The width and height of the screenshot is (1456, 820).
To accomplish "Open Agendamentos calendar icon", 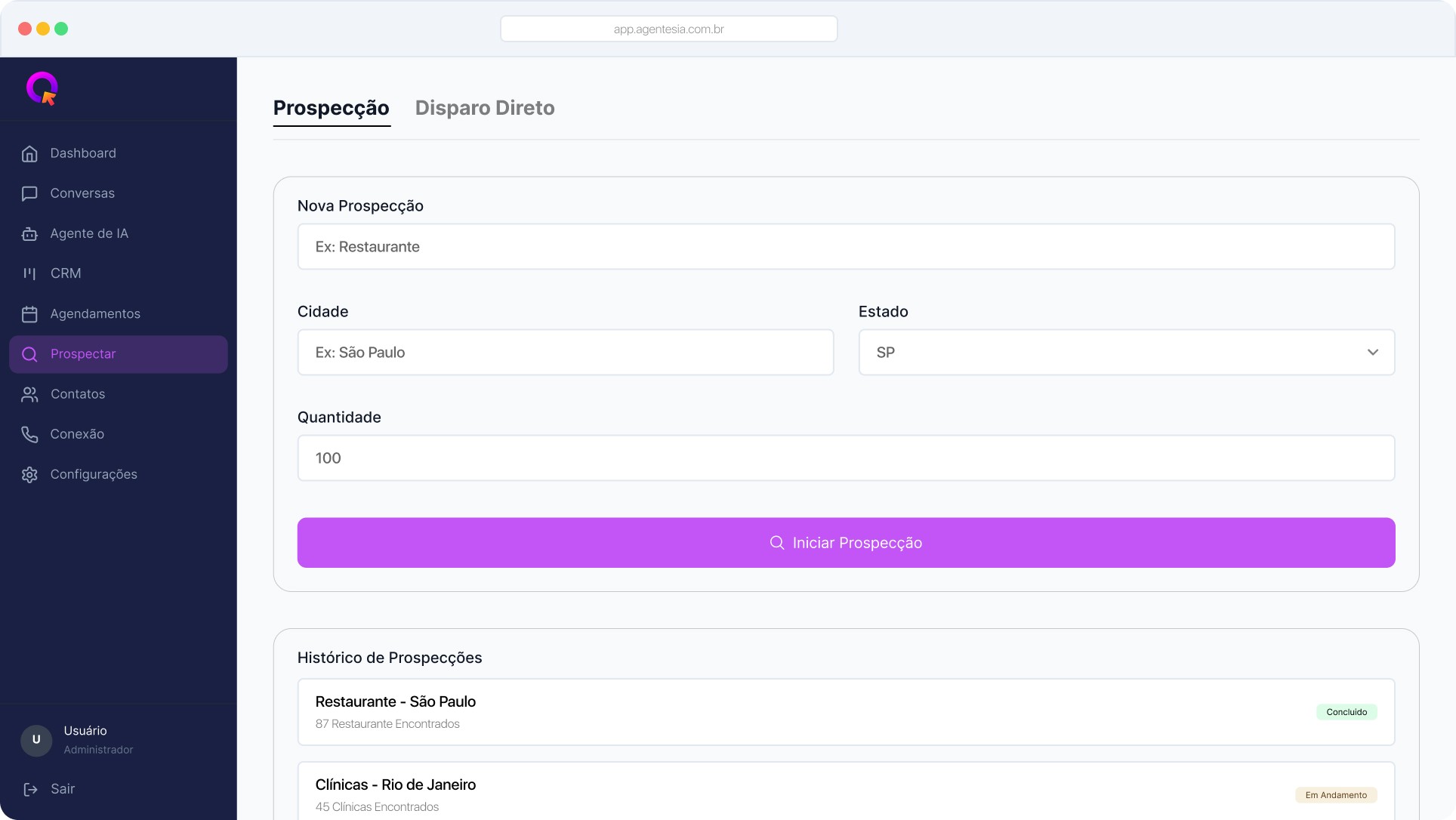I will coord(29,314).
